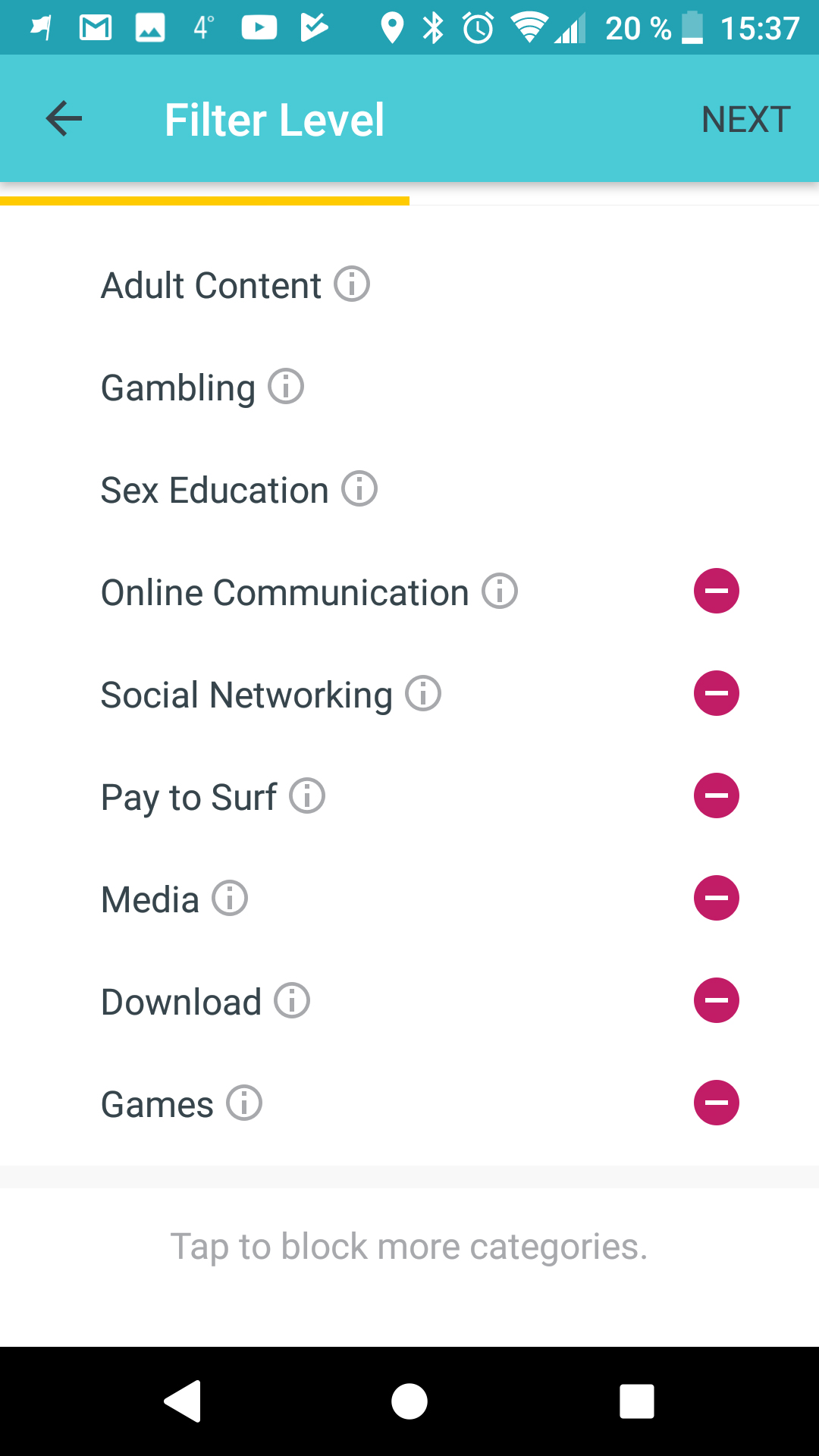View Online Communication info details
The image size is (819, 1456).
(x=500, y=591)
